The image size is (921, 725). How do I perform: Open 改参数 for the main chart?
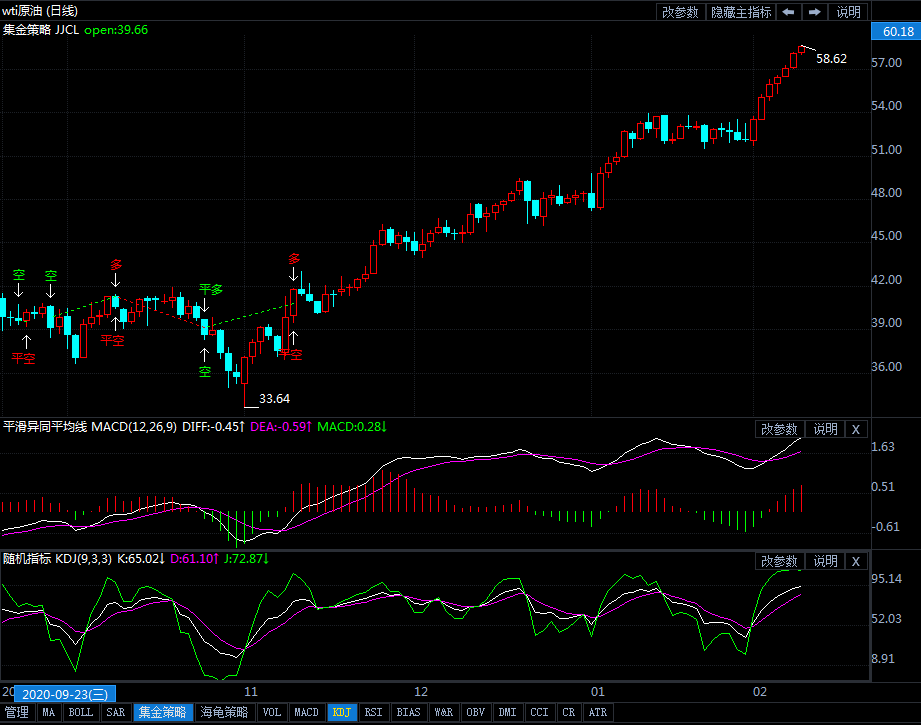680,12
